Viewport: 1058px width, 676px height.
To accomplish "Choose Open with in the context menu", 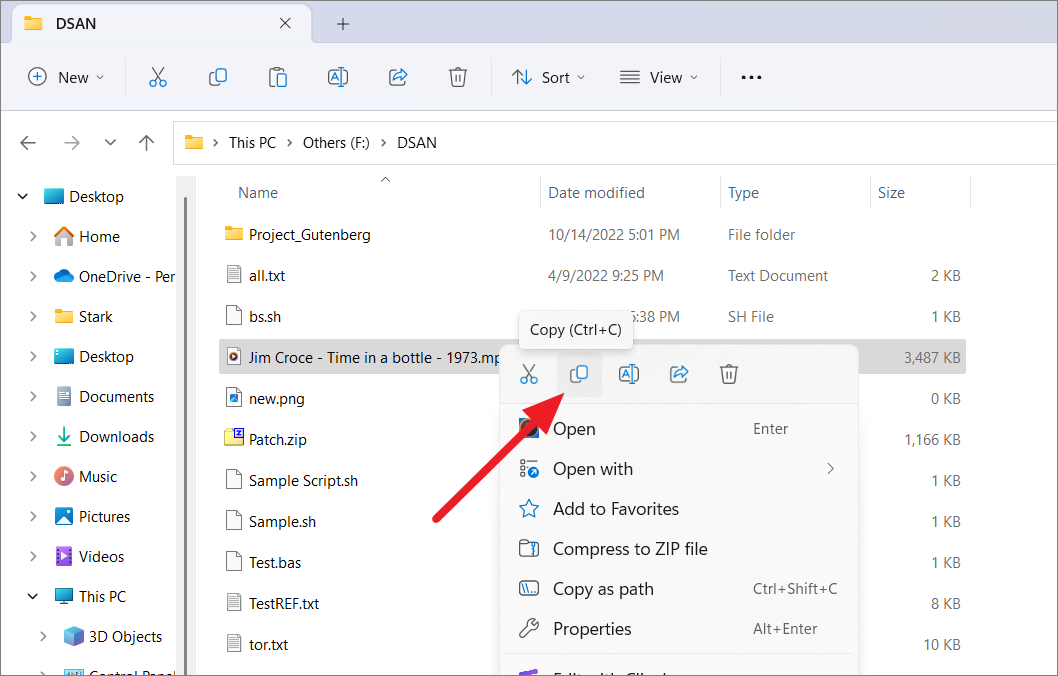I will coord(679,469).
